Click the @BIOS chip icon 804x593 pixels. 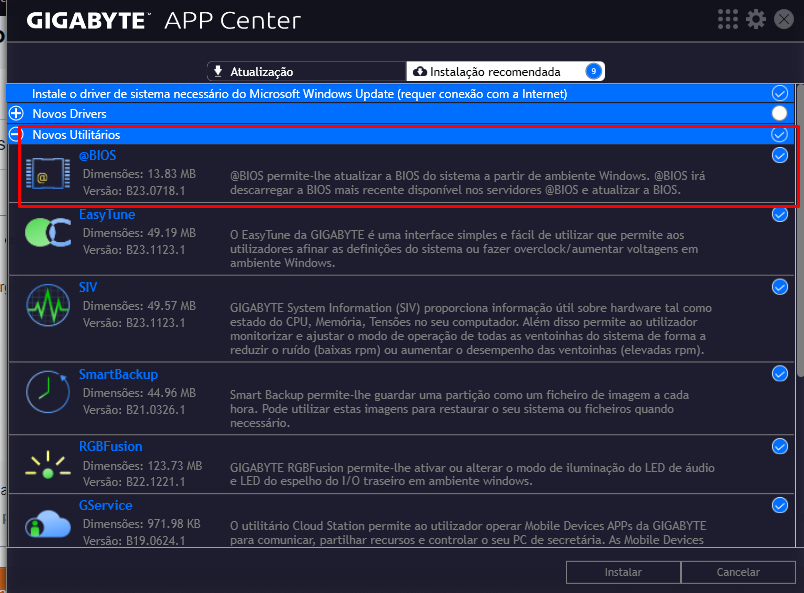coord(48,173)
